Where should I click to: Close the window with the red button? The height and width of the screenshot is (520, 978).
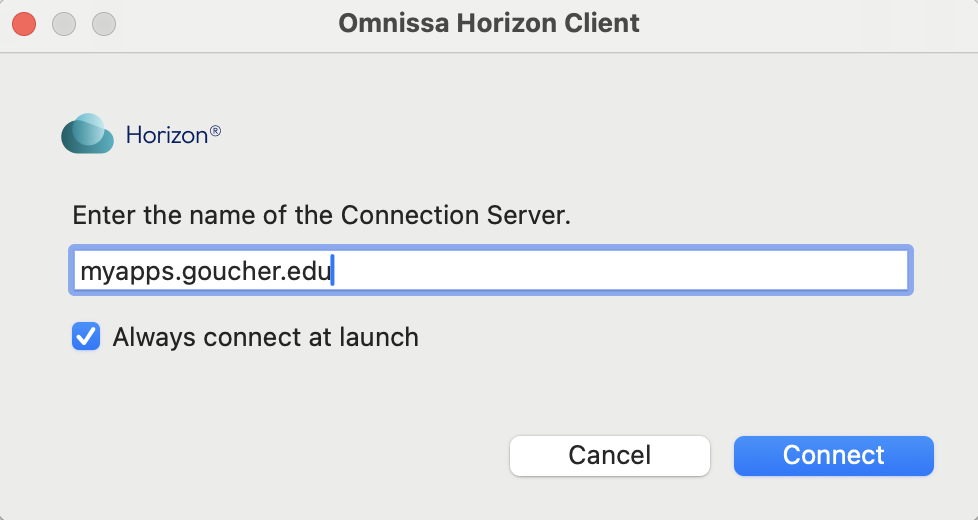coord(24,23)
